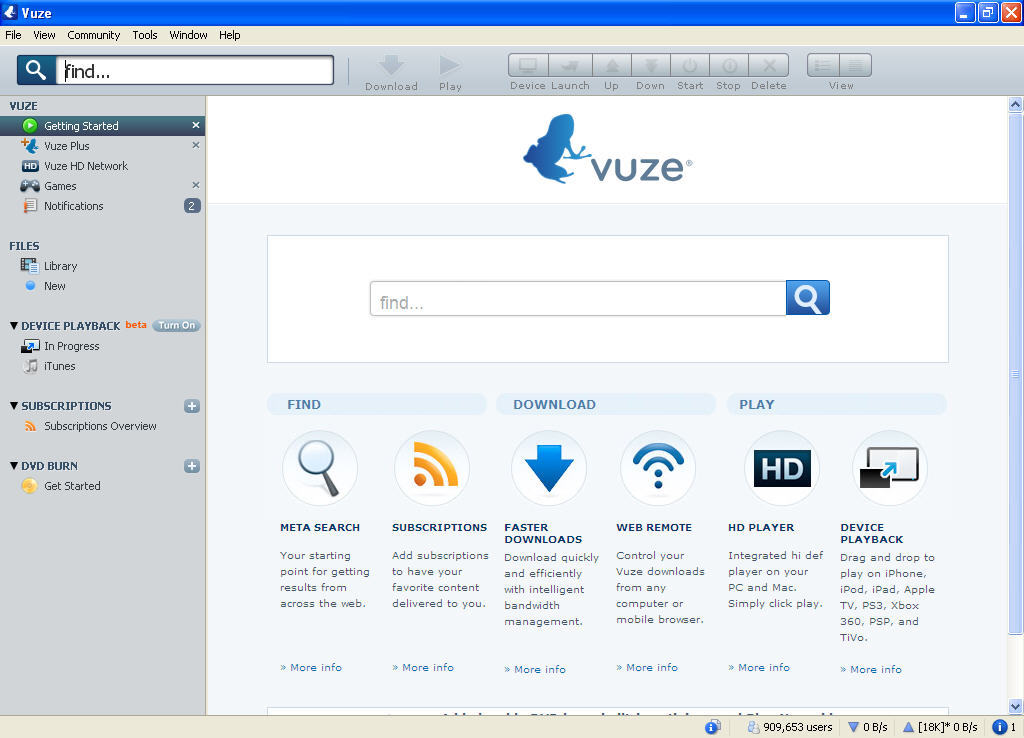This screenshot has height=738, width=1024.
Task: Open the Community menu
Action: (x=93, y=35)
